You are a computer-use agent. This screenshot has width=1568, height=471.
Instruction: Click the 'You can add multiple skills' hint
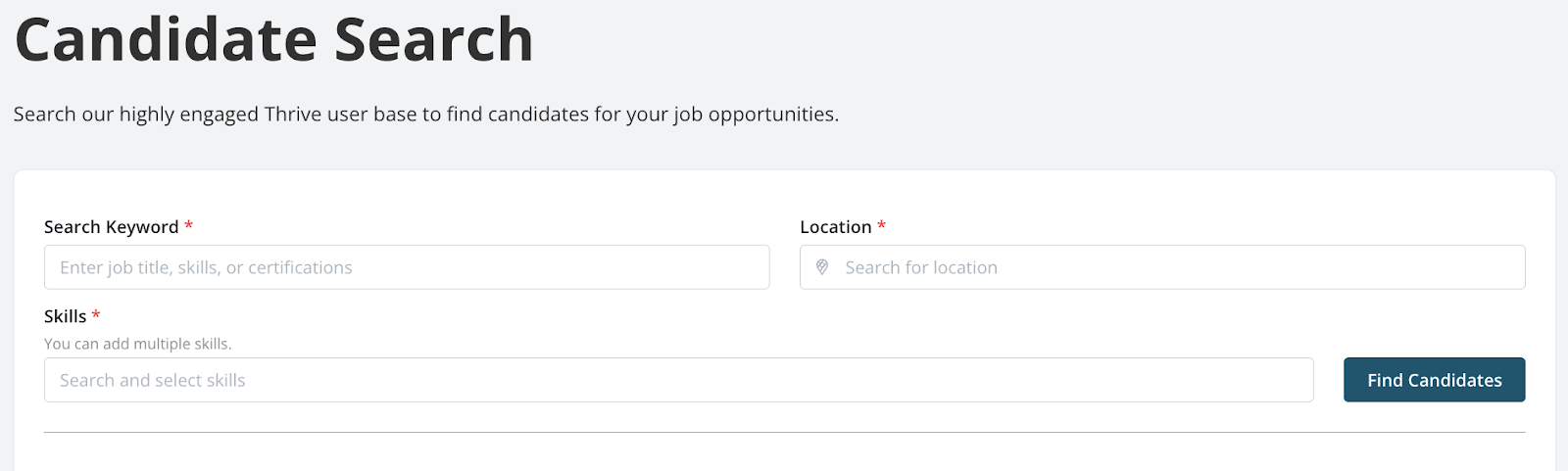(137, 344)
